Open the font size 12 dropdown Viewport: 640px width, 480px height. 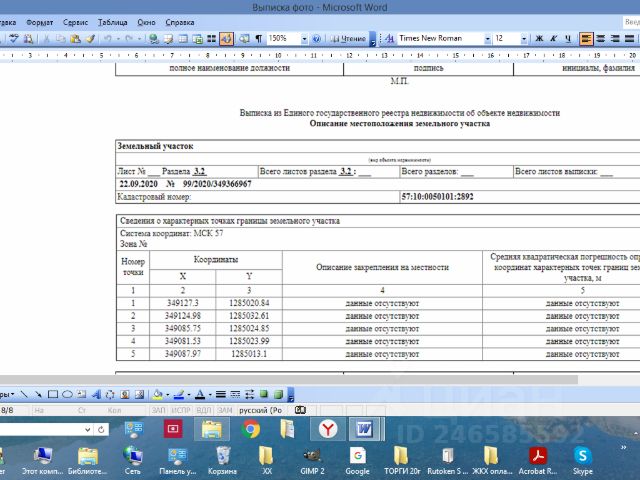click(524, 39)
